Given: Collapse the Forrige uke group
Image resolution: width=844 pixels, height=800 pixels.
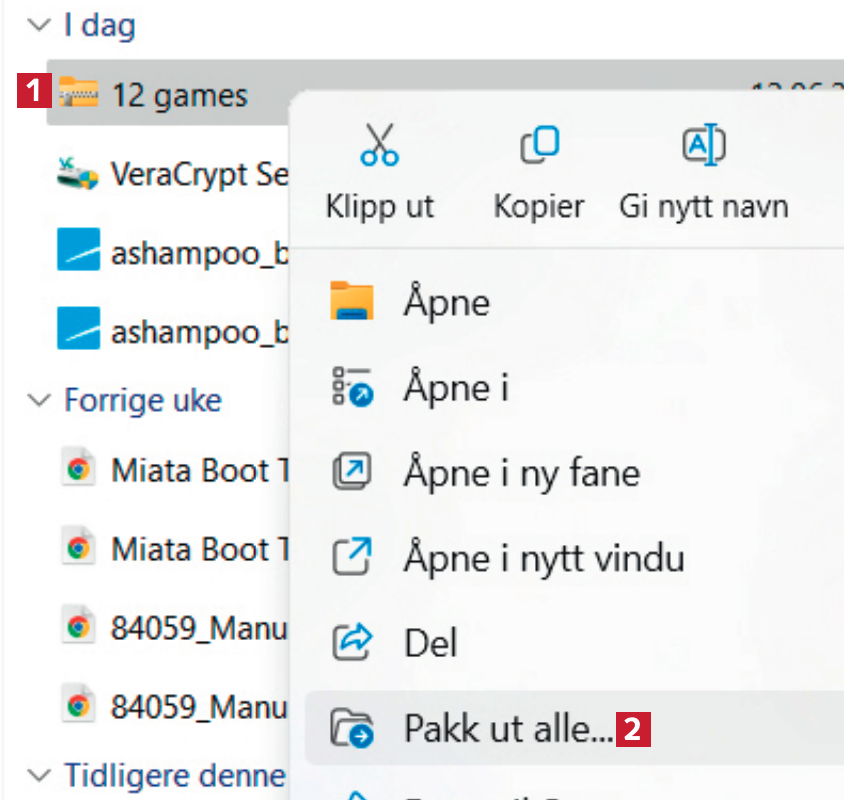Looking at the screenshot, I should coord(40,400).
